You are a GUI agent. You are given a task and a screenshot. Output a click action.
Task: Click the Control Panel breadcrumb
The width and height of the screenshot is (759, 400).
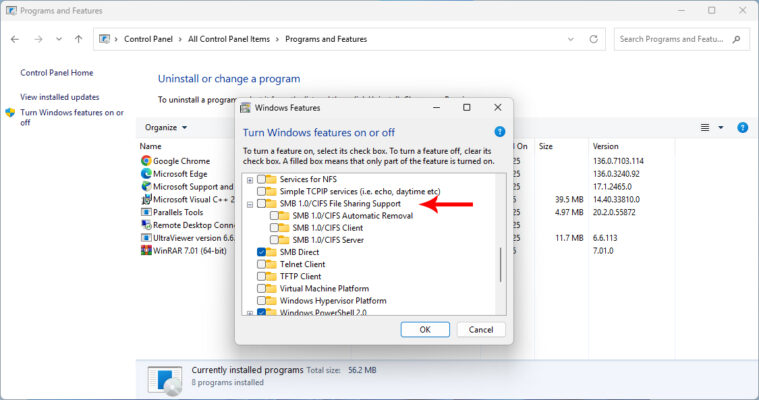point(148,39)
